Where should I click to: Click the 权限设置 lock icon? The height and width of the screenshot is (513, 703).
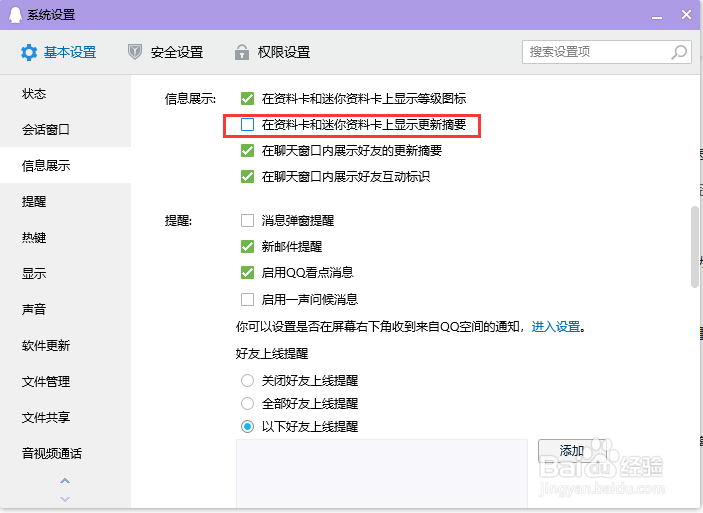pos(242,52)
